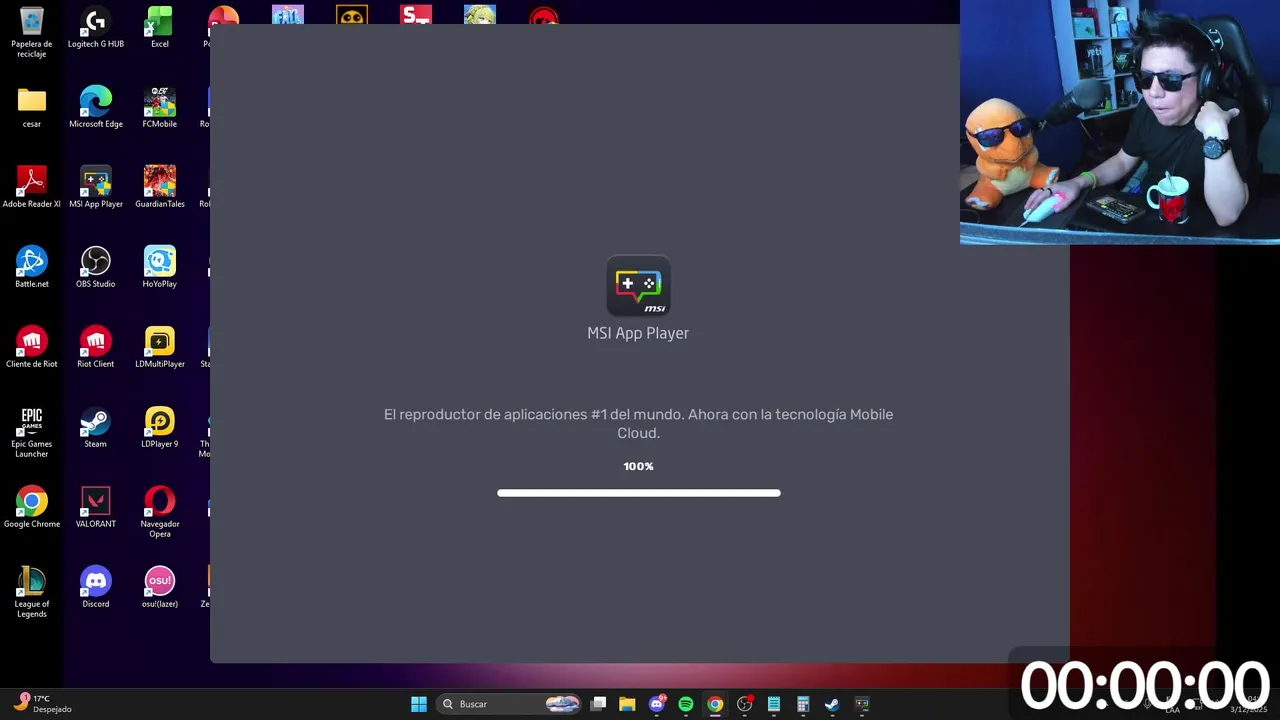The height and width of the screenshot is (720, 1280).
Task: Open the weather widget showing 17°C Despejado
Action: click(42, 703)
